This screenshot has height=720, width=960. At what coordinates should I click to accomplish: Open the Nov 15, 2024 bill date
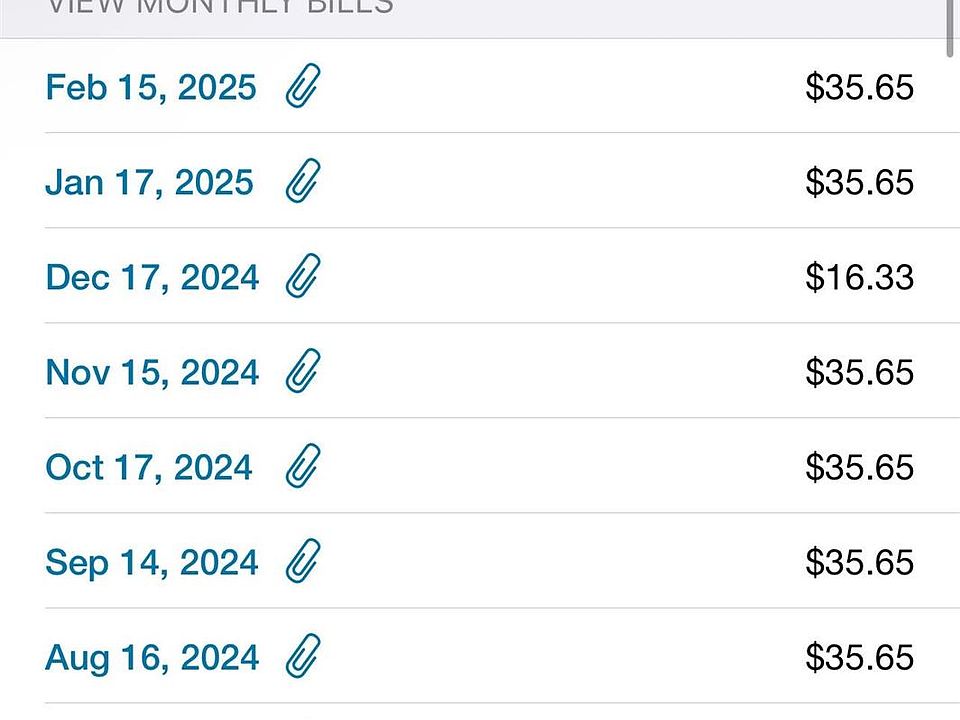pos(152,372)
